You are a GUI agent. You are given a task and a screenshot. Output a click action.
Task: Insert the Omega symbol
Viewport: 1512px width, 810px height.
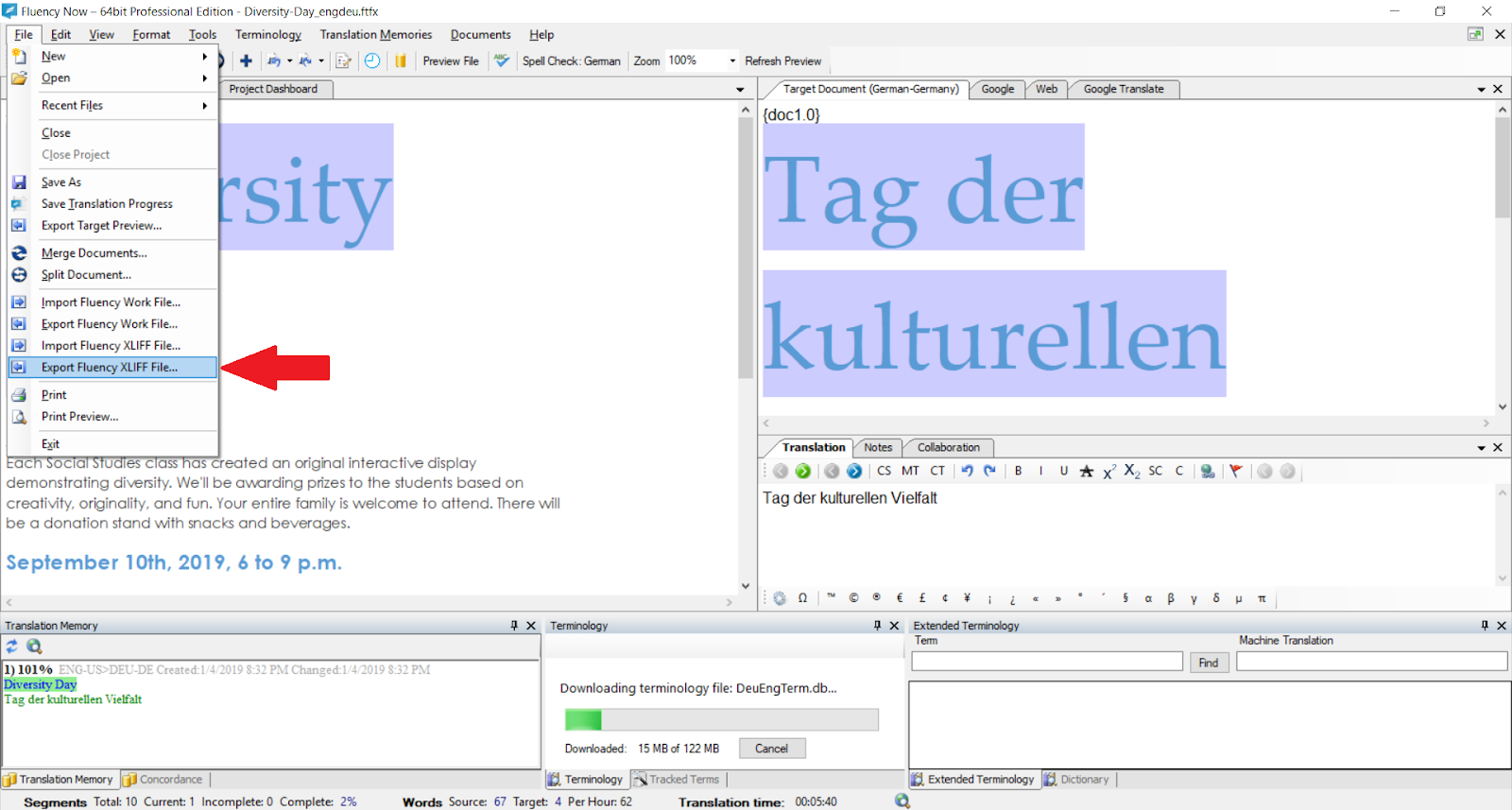click(802, 598)
